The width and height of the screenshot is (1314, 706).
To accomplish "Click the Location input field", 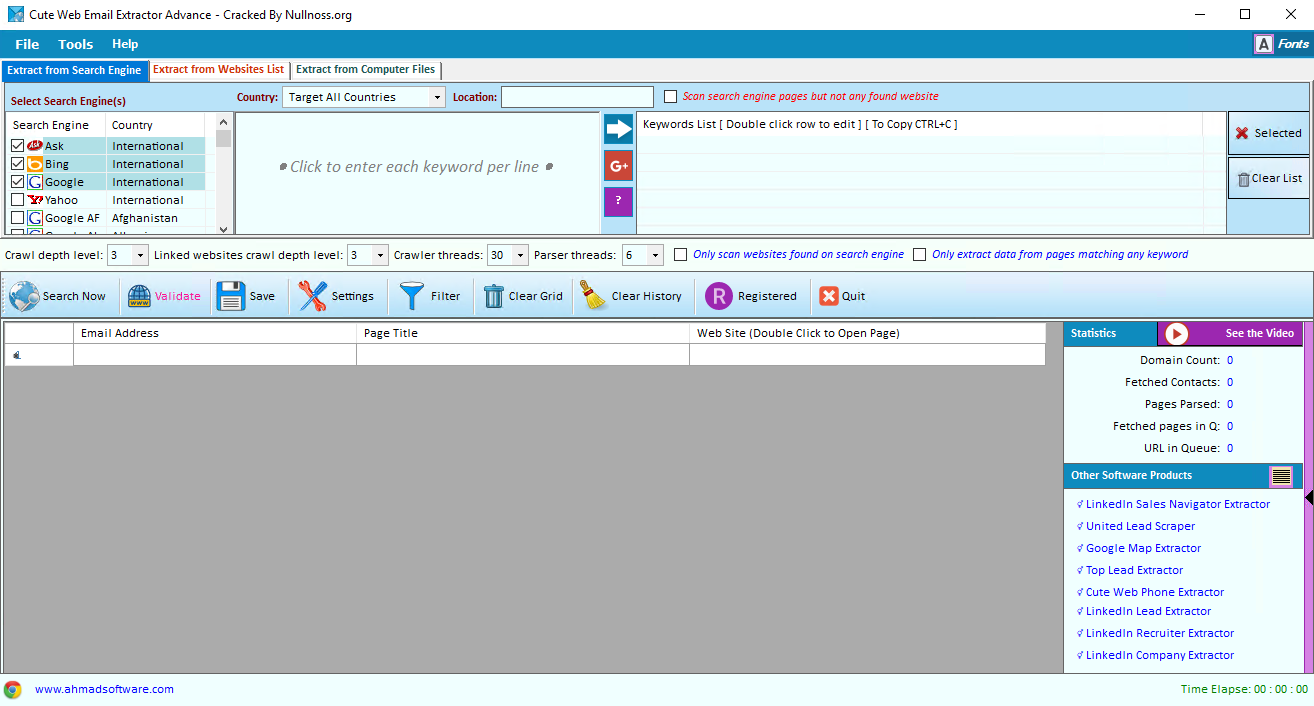I will tap(577, 97).
